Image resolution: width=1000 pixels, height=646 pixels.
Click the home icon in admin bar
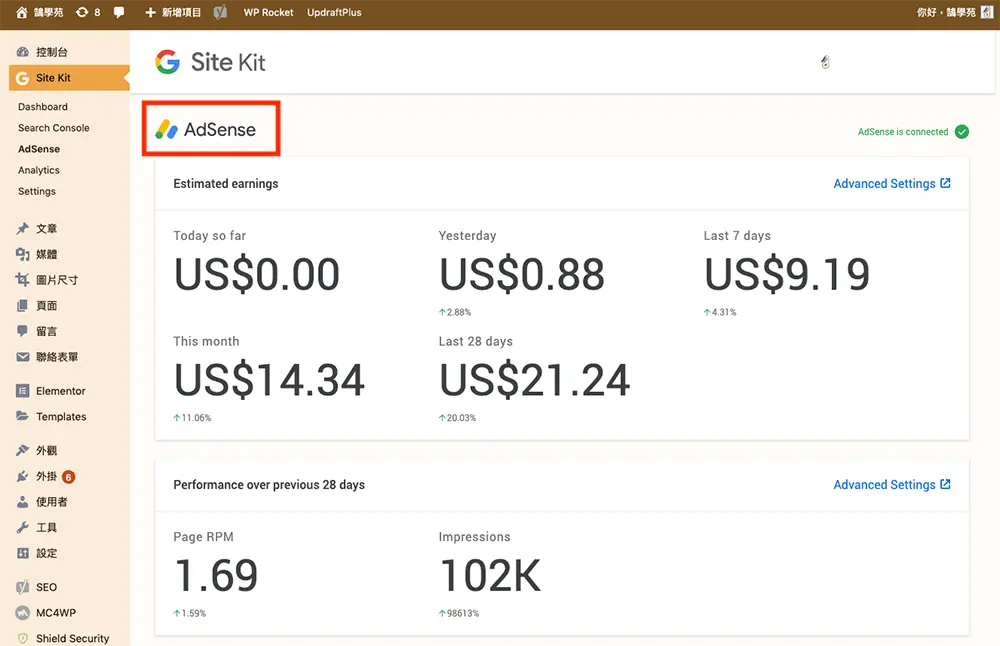[22, 12]
